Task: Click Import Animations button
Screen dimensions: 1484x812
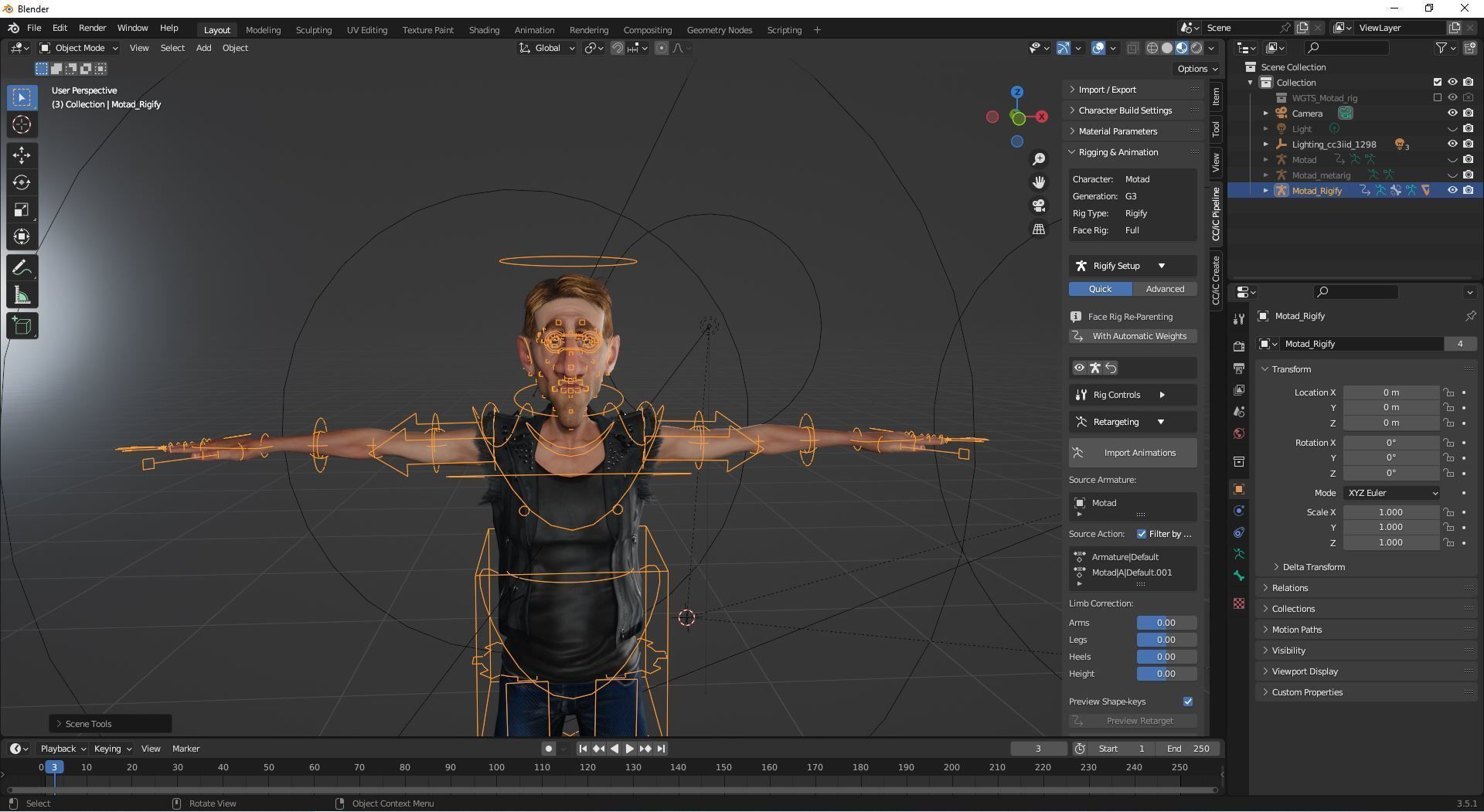Action: [1133, 453]
